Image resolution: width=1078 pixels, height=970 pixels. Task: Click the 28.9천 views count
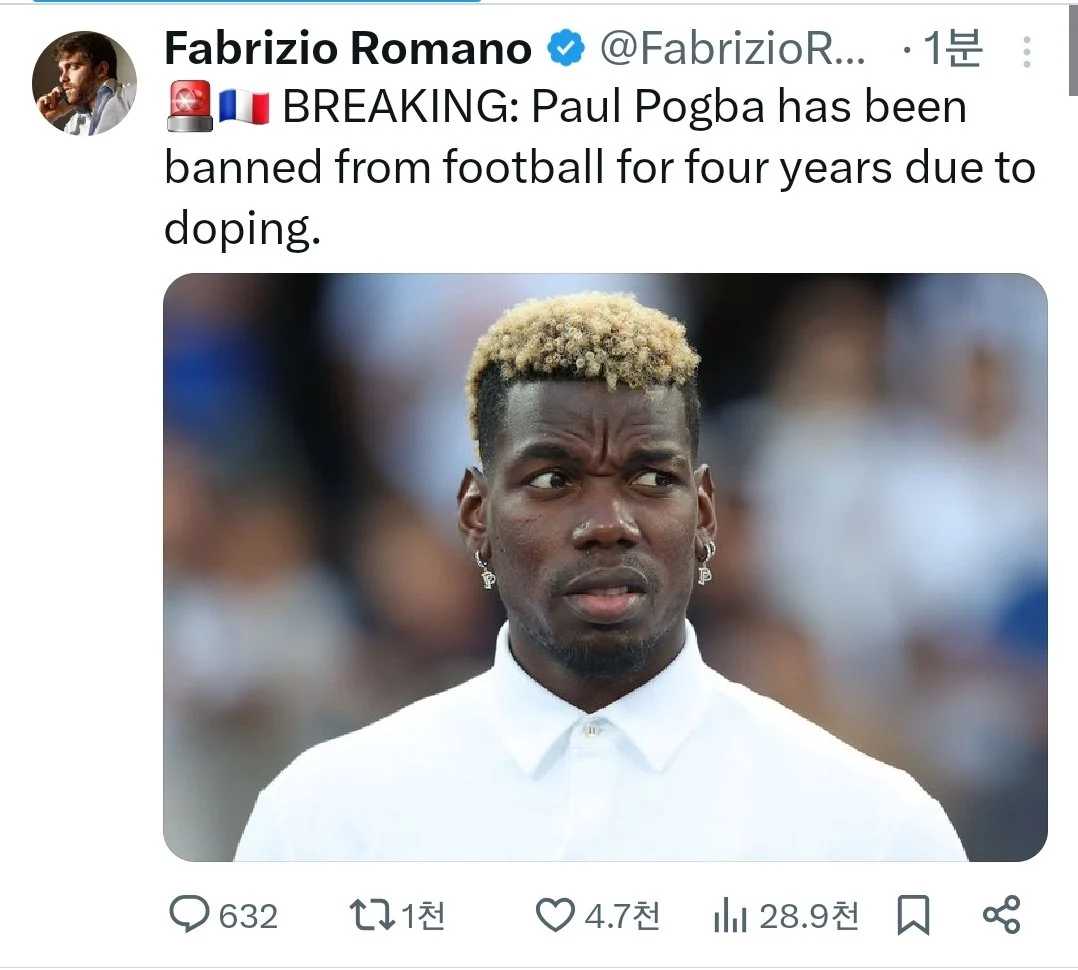(x=809, y=916)
